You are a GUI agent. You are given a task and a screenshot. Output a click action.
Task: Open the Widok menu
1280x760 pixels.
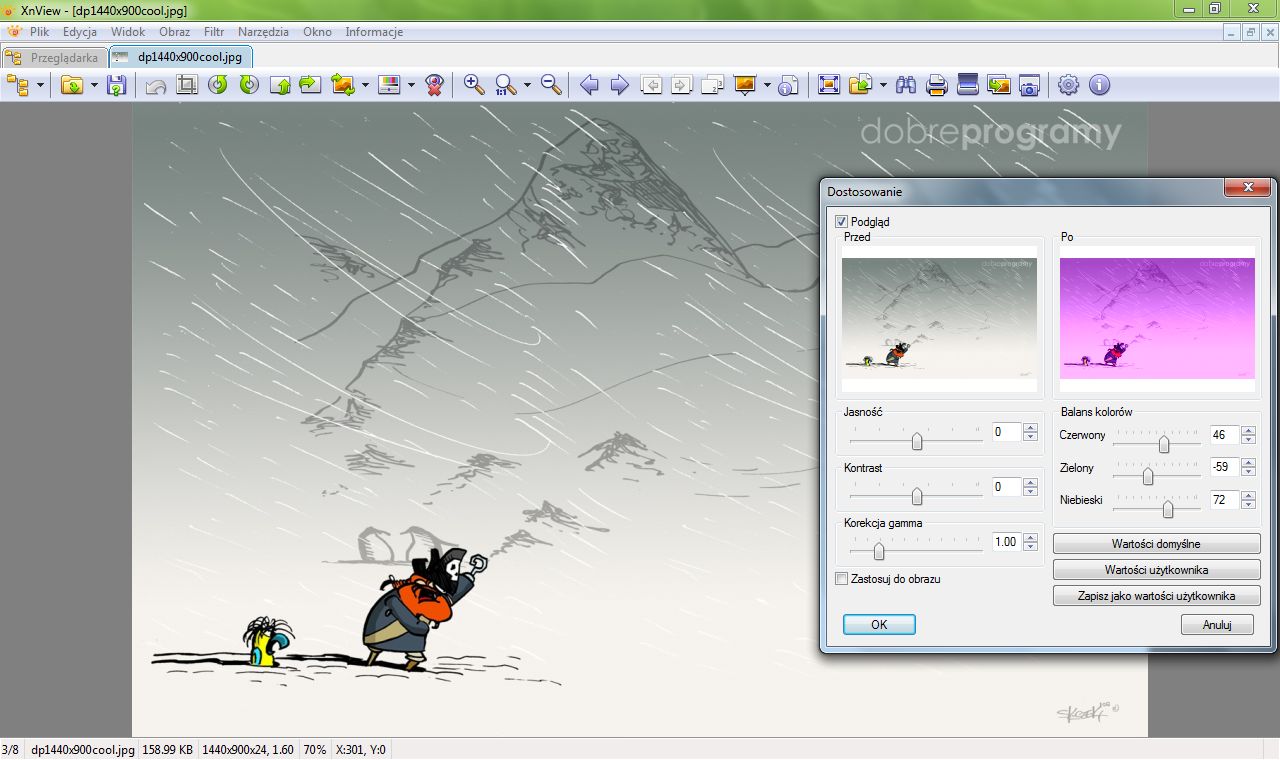pyautogui.click(x=128, y=32)
